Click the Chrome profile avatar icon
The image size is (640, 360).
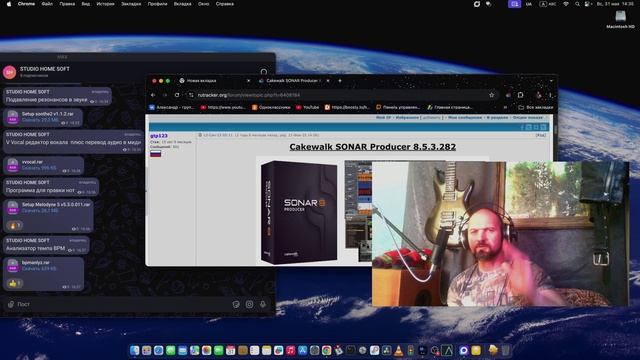(x=539, y=95)
